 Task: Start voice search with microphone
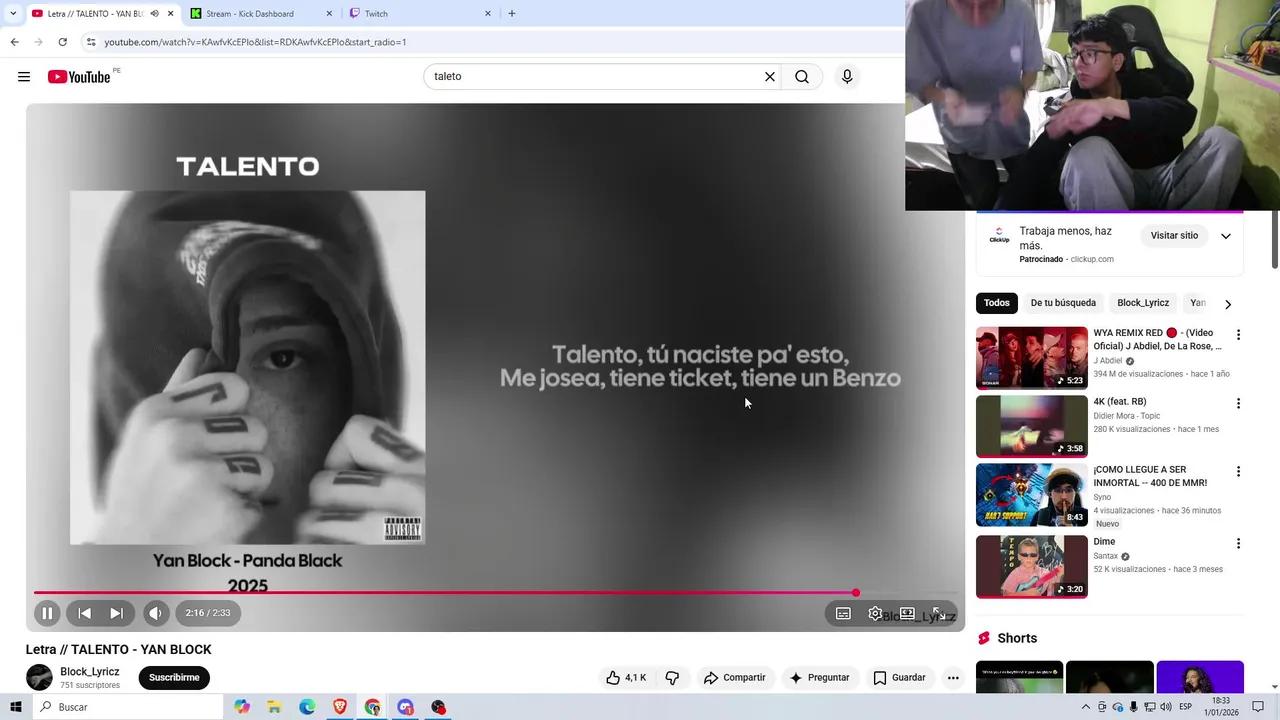pyautogui.click(x=847, y=77)
